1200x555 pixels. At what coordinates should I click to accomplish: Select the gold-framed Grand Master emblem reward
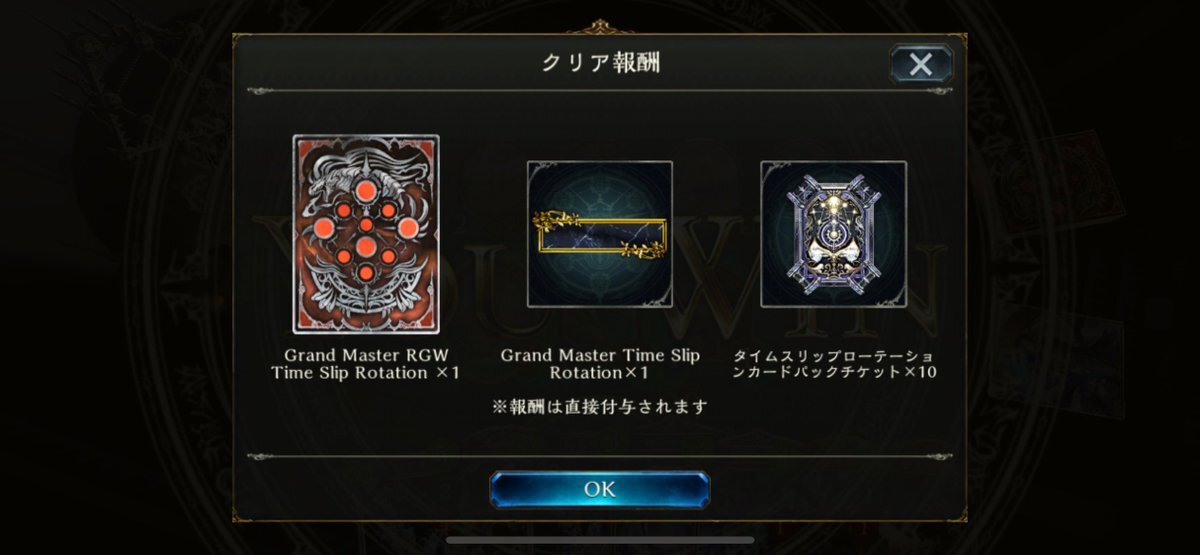coord(600,234)
